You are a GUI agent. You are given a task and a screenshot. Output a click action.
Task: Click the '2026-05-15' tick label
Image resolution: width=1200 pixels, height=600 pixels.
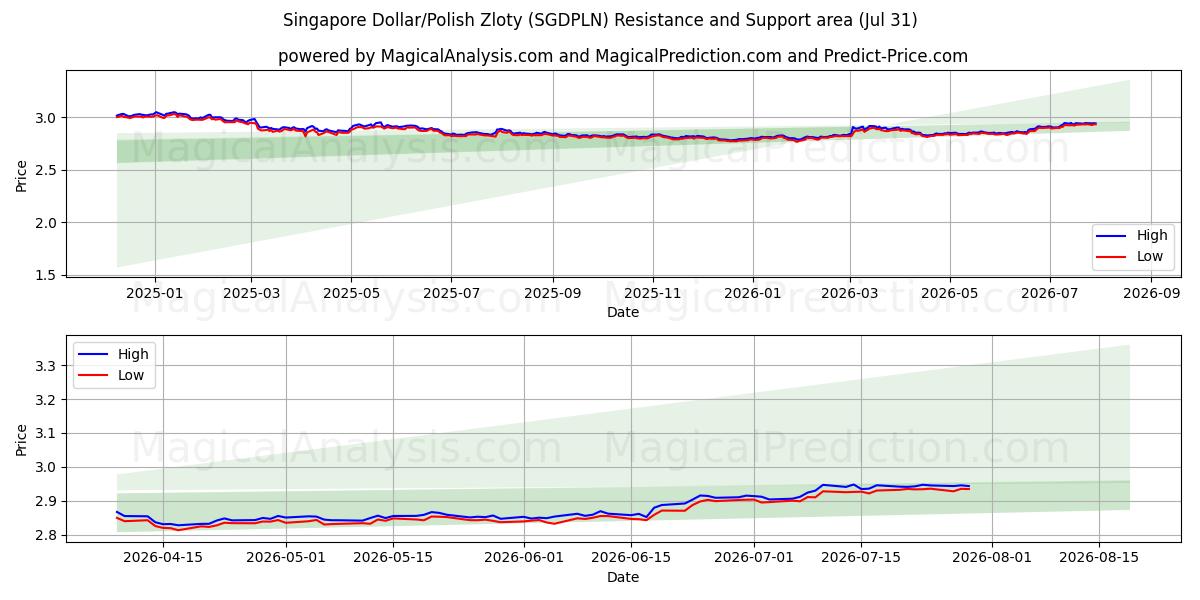coord(392,558)
